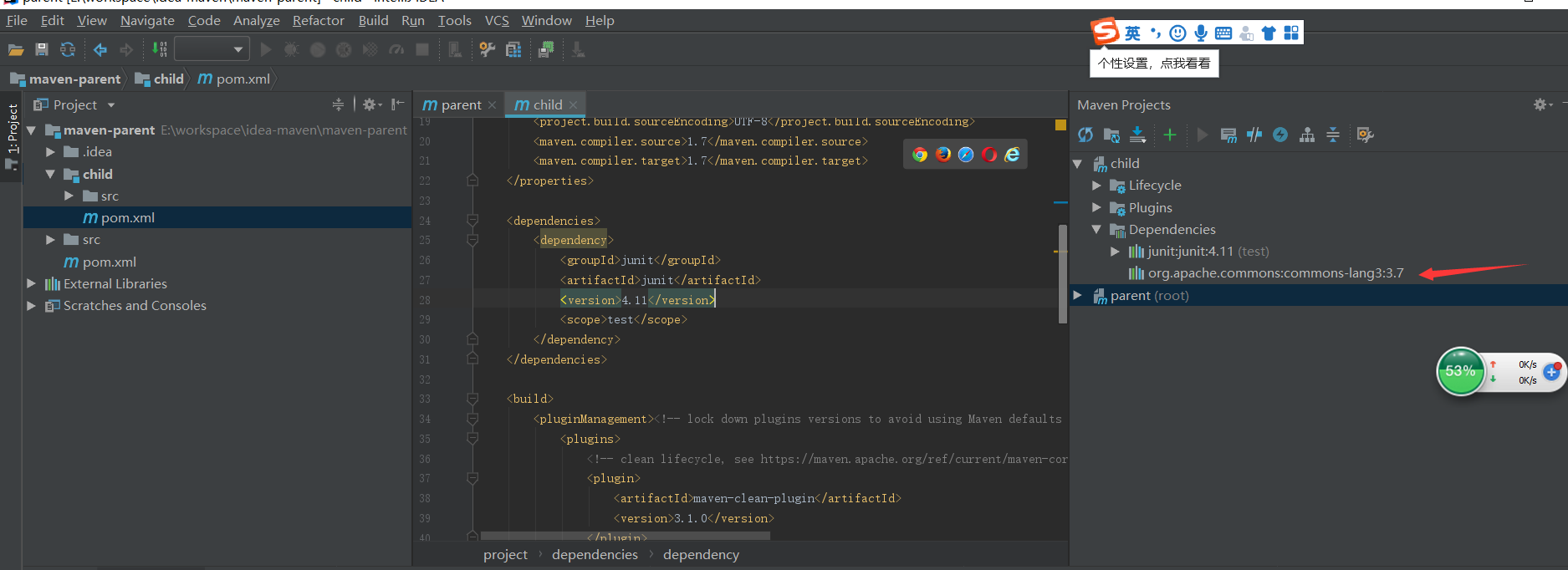Toggle Sogou punctuation mode
Screen dimensions: 1568x570
(x=1156, y=33)
